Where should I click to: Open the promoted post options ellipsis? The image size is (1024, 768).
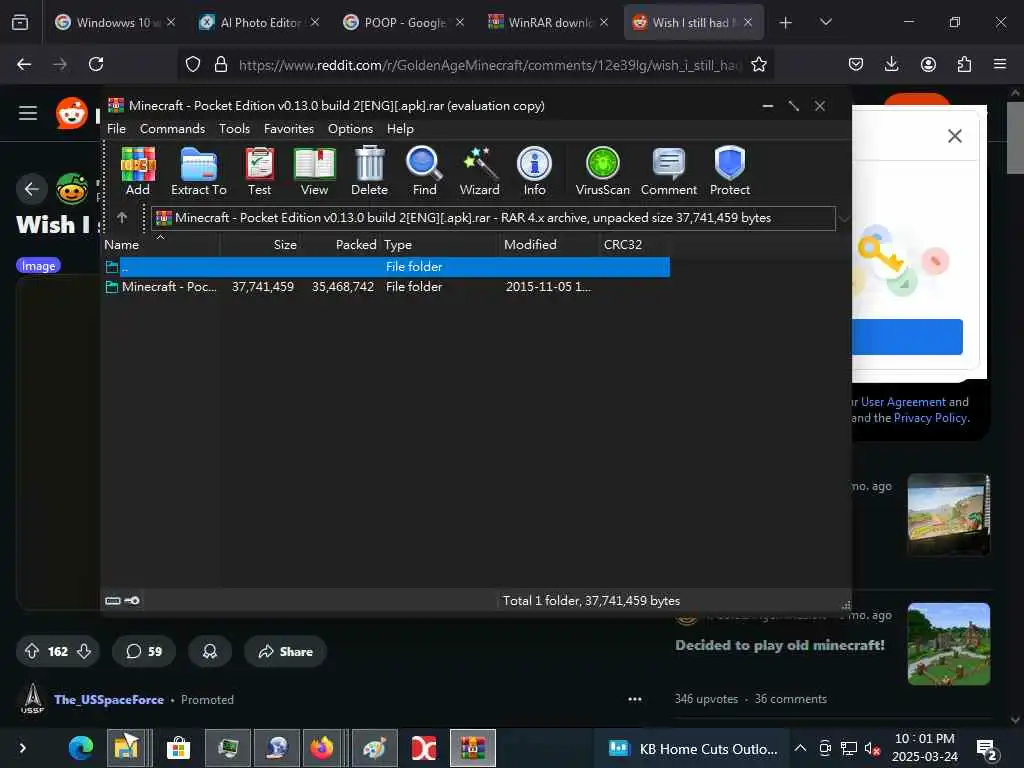(635, 699)
